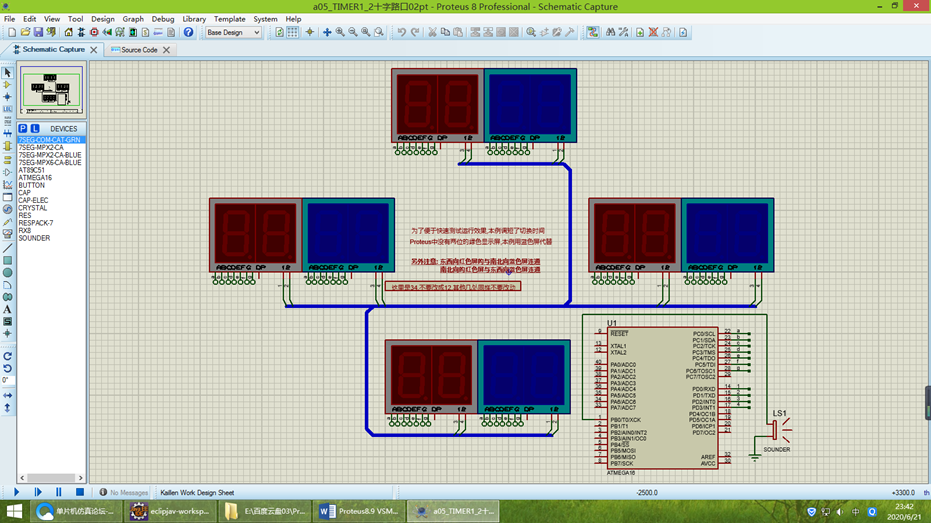Image resolution: width=931 pixels, height=524 pixels.
Task: Select the 2D Graphics Circle tool
Action: click(x=7, y=273)
